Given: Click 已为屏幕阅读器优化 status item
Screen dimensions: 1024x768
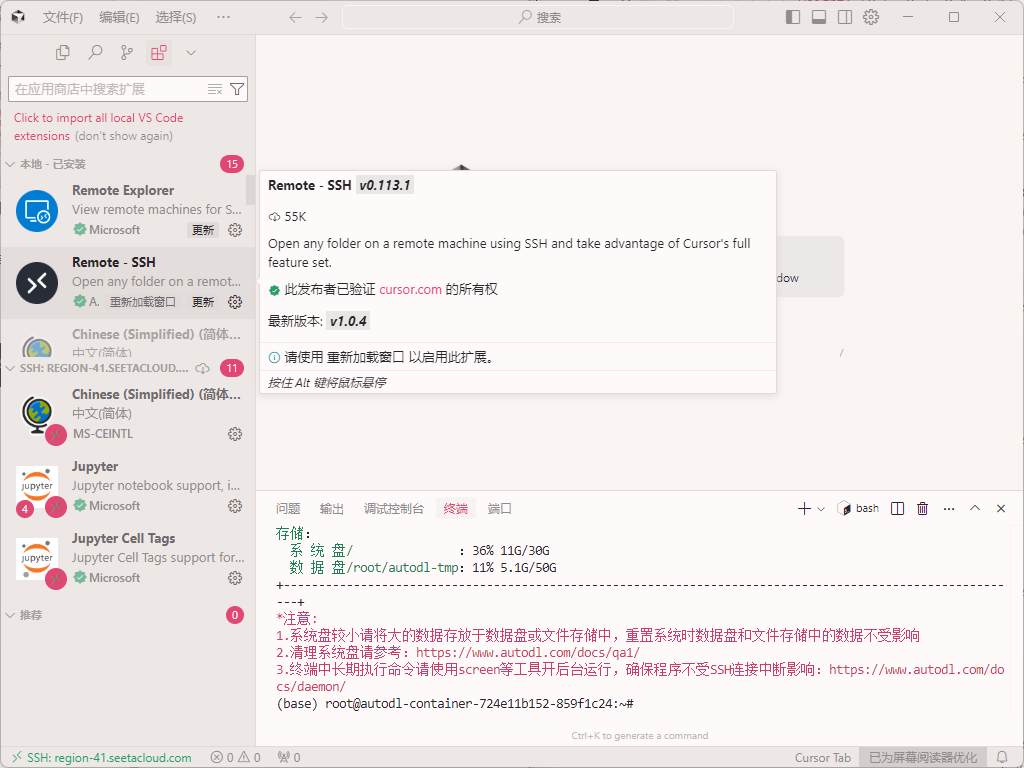Looking at the screenshot, I should [x=923, y=758].
